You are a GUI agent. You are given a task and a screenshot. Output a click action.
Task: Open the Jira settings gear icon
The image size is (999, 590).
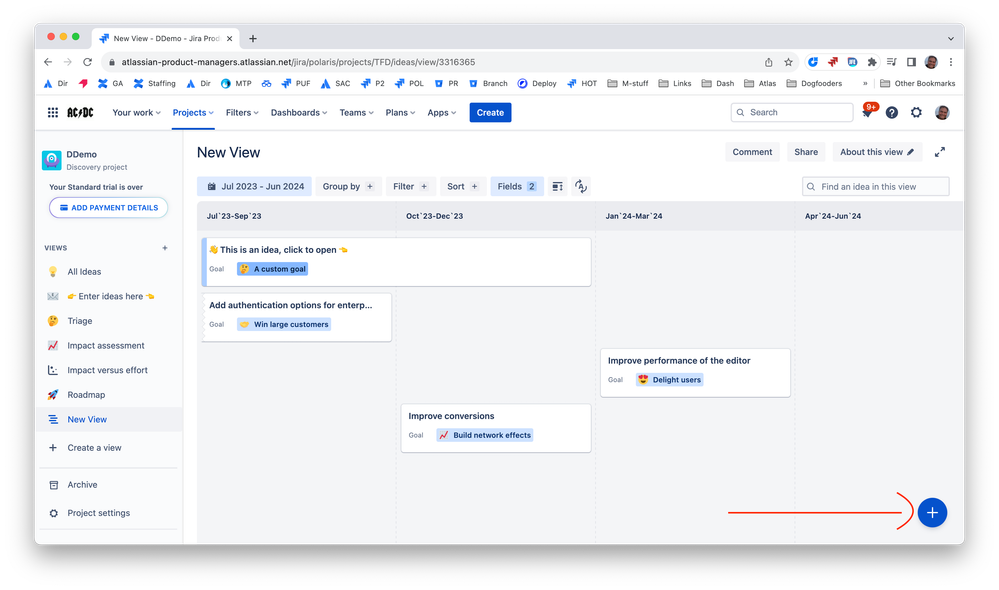(916, 113)
